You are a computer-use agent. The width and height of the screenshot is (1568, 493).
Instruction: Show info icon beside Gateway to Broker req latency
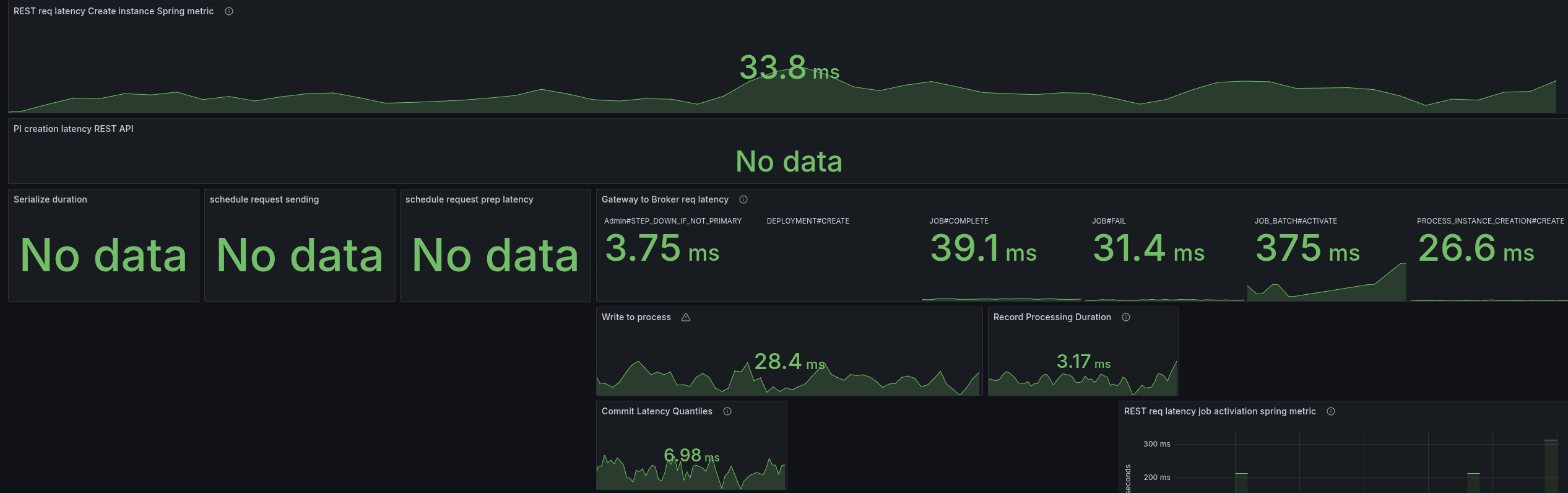[743, 199]
